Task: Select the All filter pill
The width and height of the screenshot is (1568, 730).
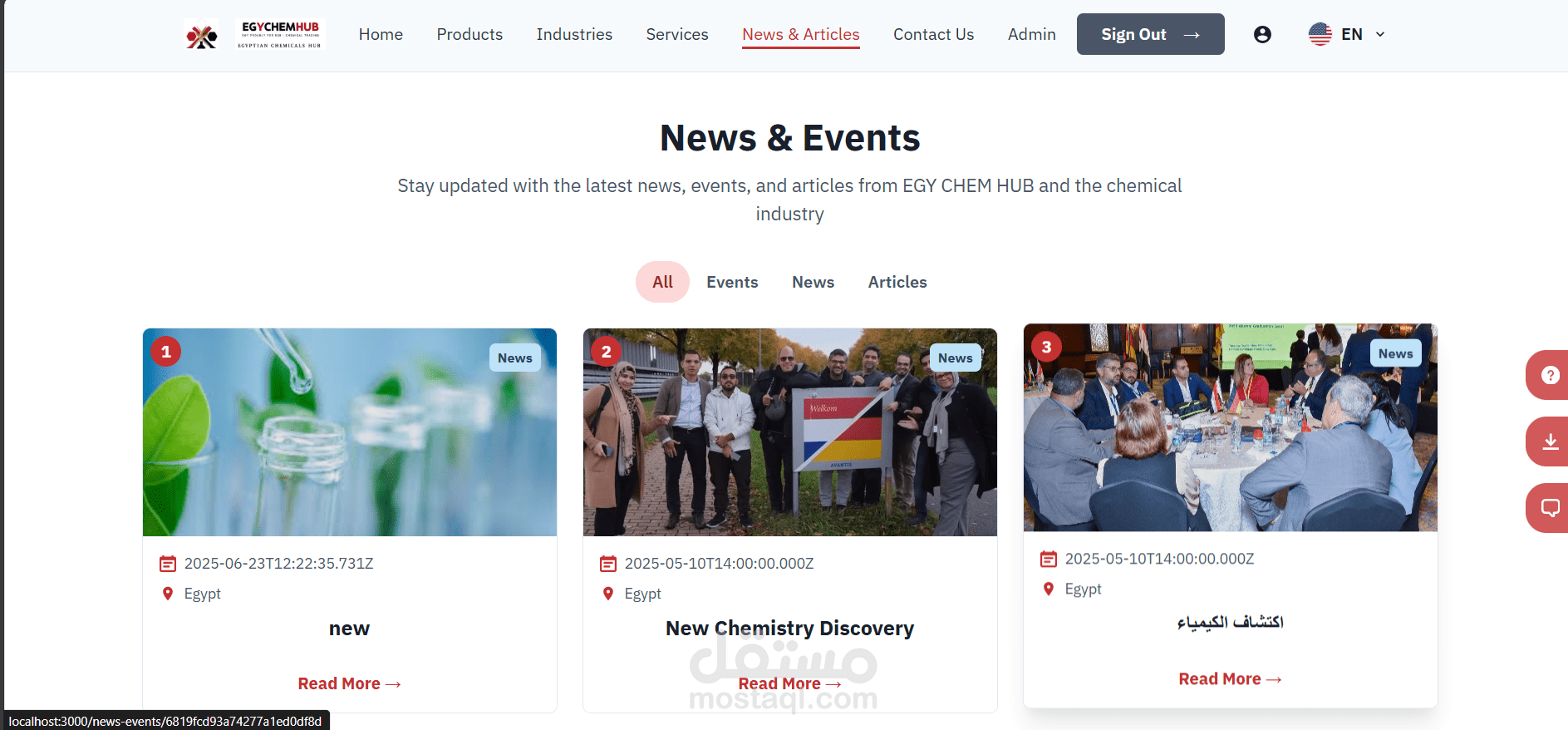Action: click(x=662, y=282)
